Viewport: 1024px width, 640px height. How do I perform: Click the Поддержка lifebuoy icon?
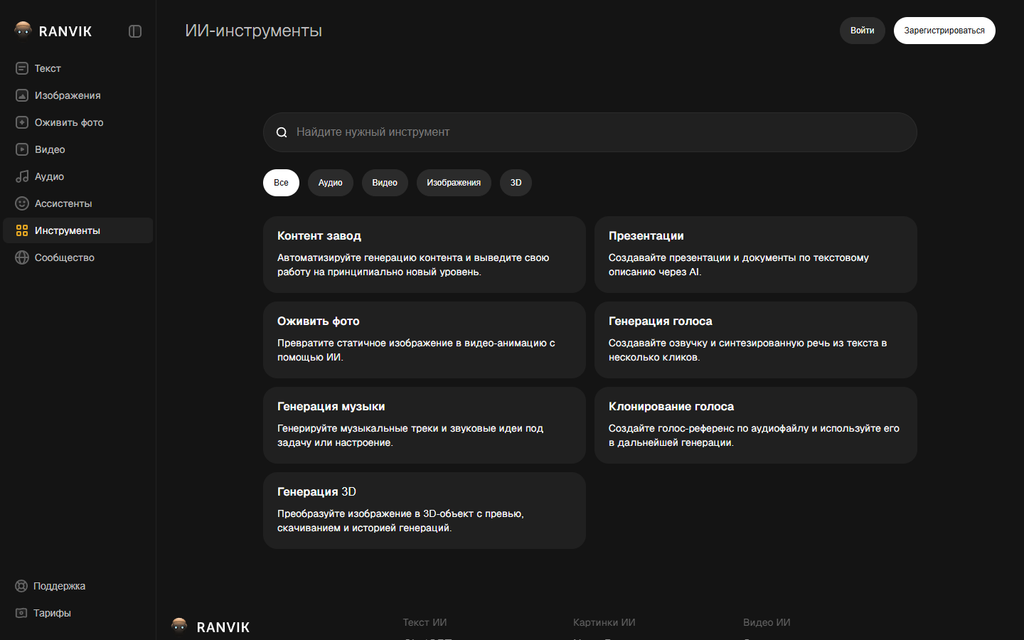pyautogui.click(x=22, y=586)
